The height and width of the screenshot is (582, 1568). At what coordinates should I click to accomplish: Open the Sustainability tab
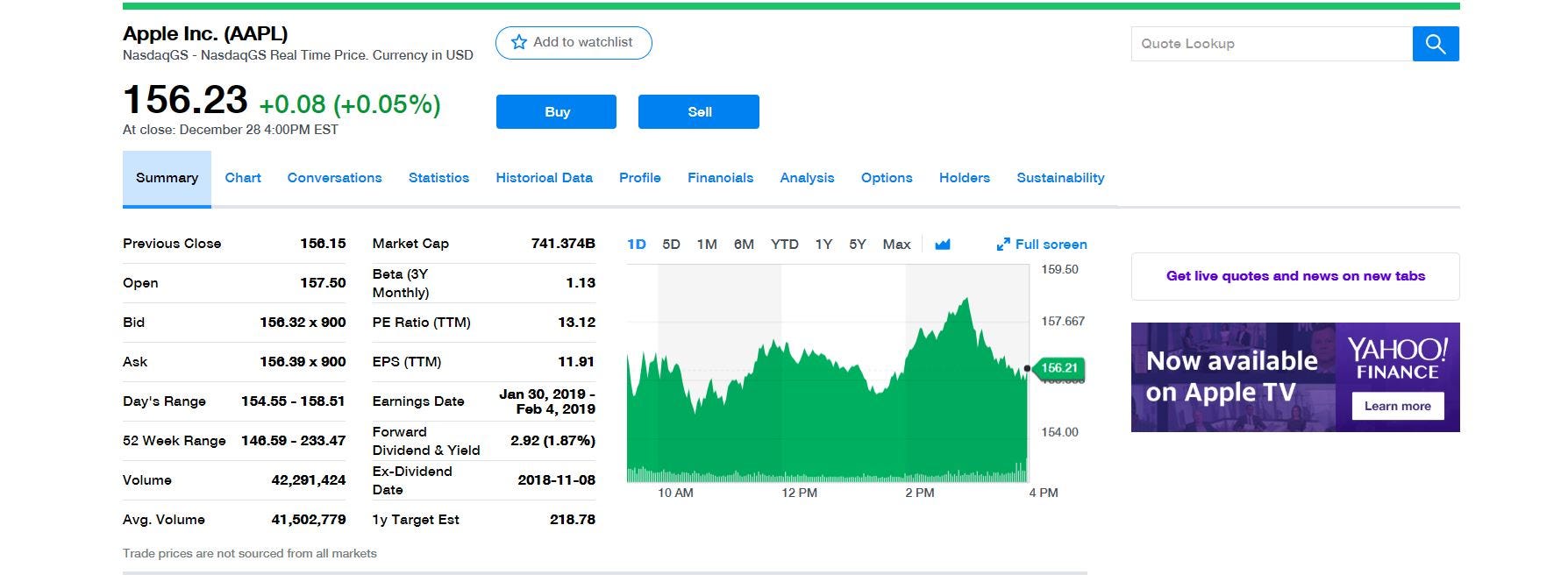(1060, 178)
